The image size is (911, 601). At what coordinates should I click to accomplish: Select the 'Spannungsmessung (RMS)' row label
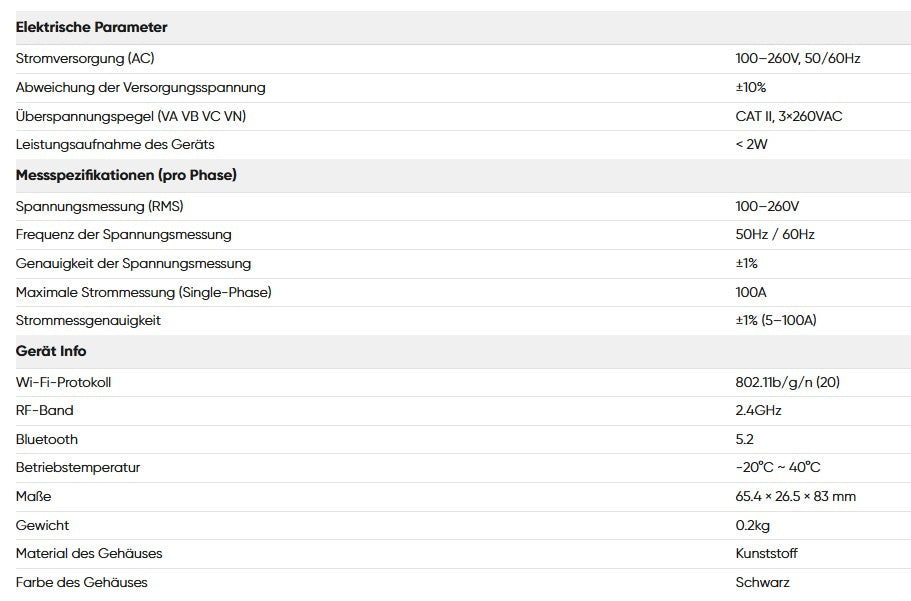(100, 207)
